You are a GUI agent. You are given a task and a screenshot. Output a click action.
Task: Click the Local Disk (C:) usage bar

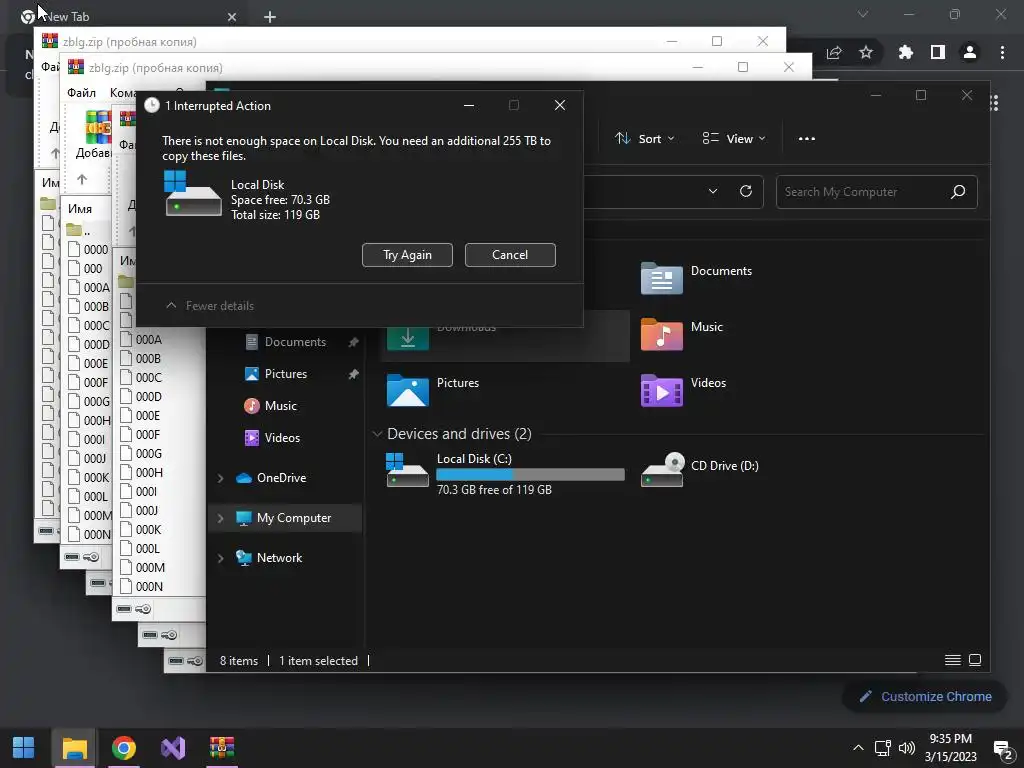coord(530,475)
